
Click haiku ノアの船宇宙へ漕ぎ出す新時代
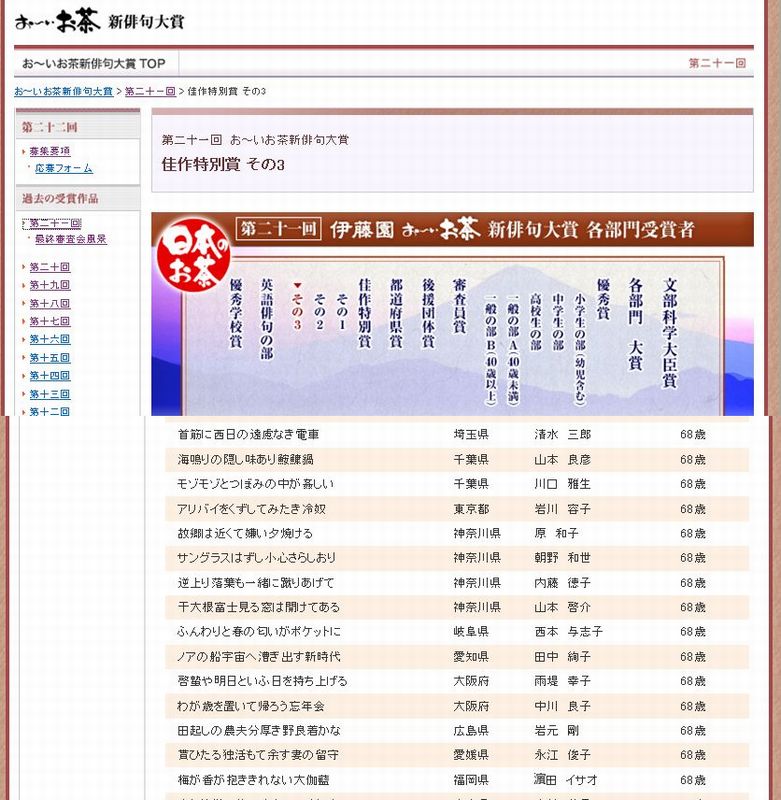click(259, 656)
